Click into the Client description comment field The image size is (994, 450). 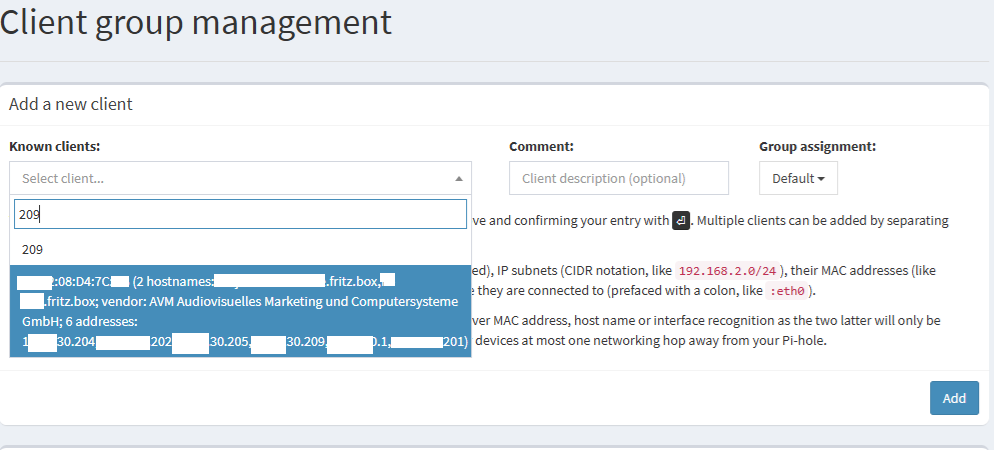point(618,179)
